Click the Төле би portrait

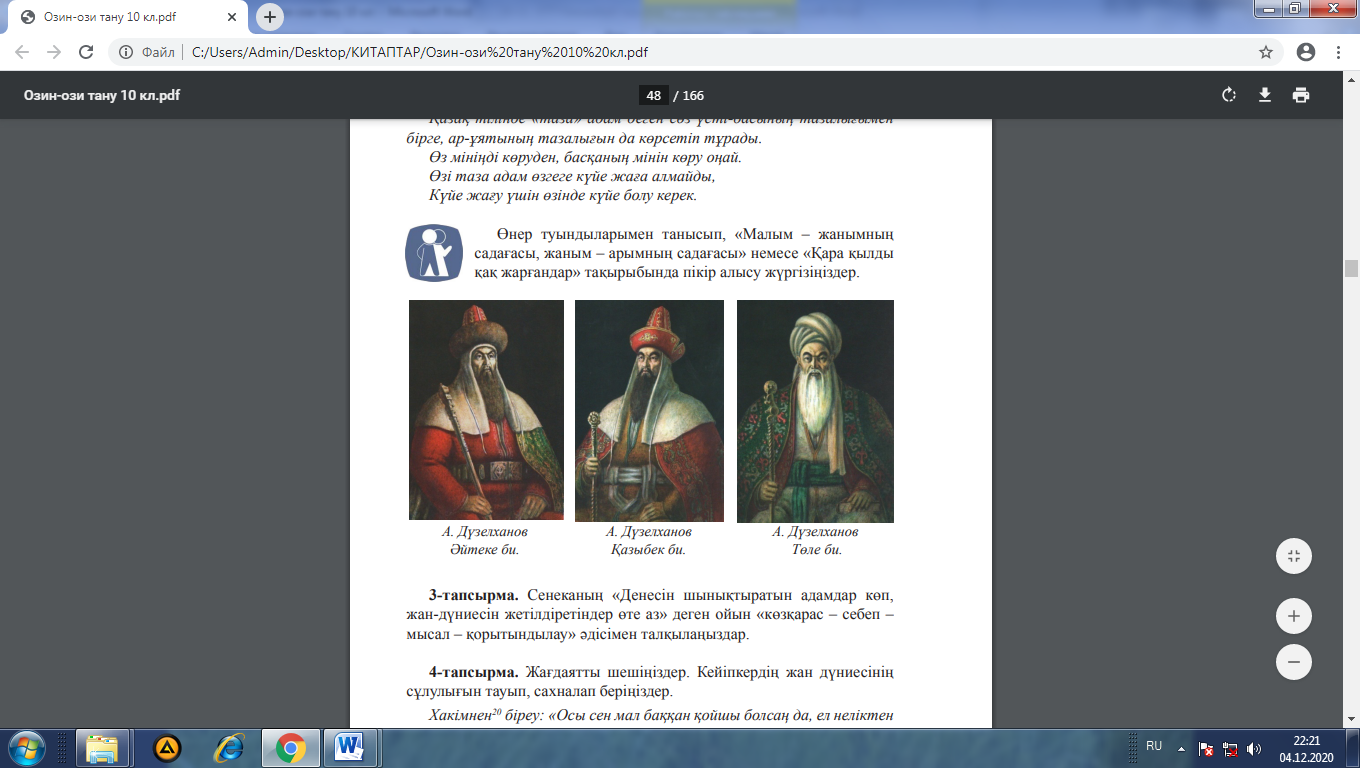click(x=815, y=411)
